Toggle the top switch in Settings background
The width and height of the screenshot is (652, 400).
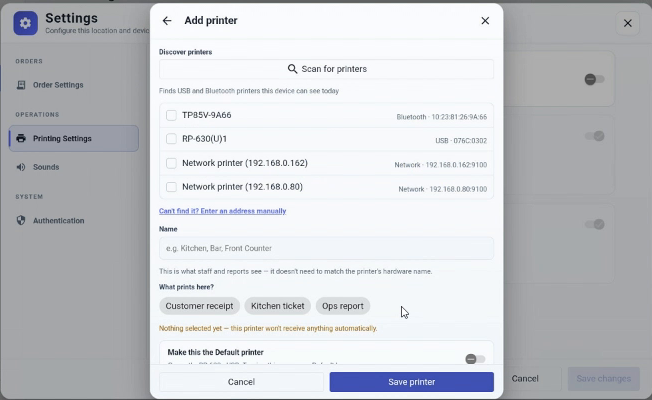point(594,79)
